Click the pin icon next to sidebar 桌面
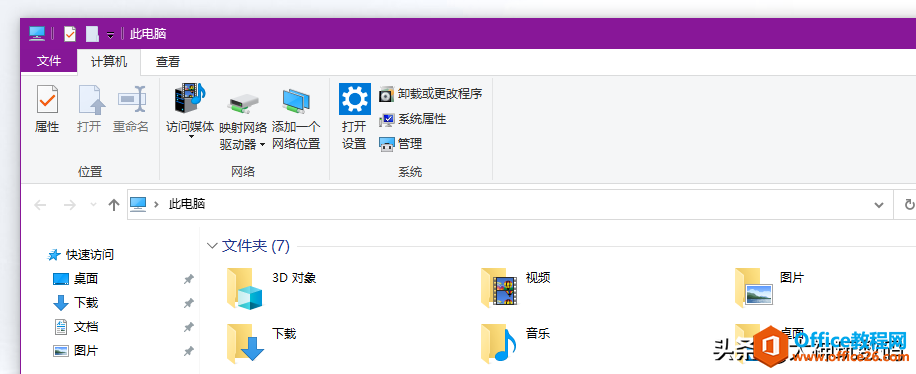Viewport: 916px width, 374px height. coord(188,279)
